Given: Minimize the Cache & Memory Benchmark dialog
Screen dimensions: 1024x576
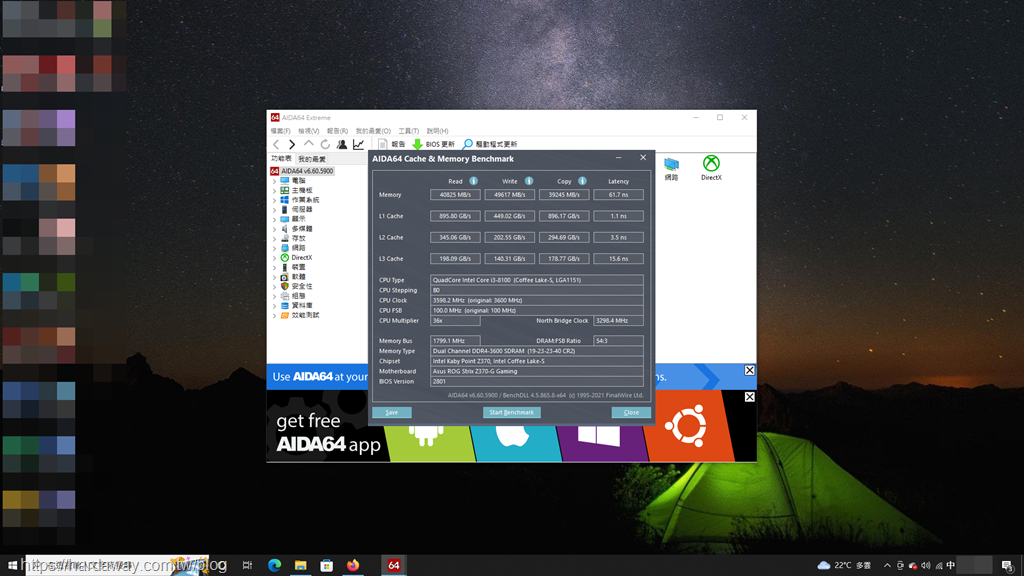Looking at the screenshot, I should (x=618, y=157).
